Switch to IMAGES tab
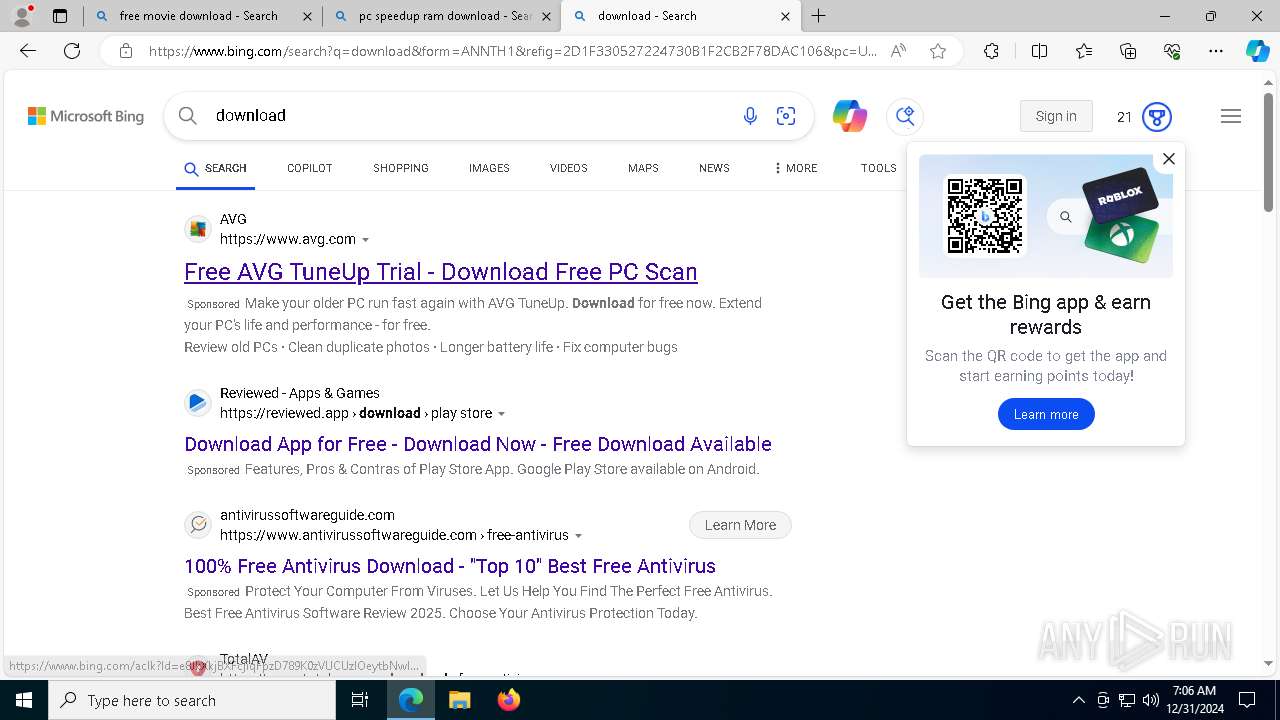 [489, 168]
